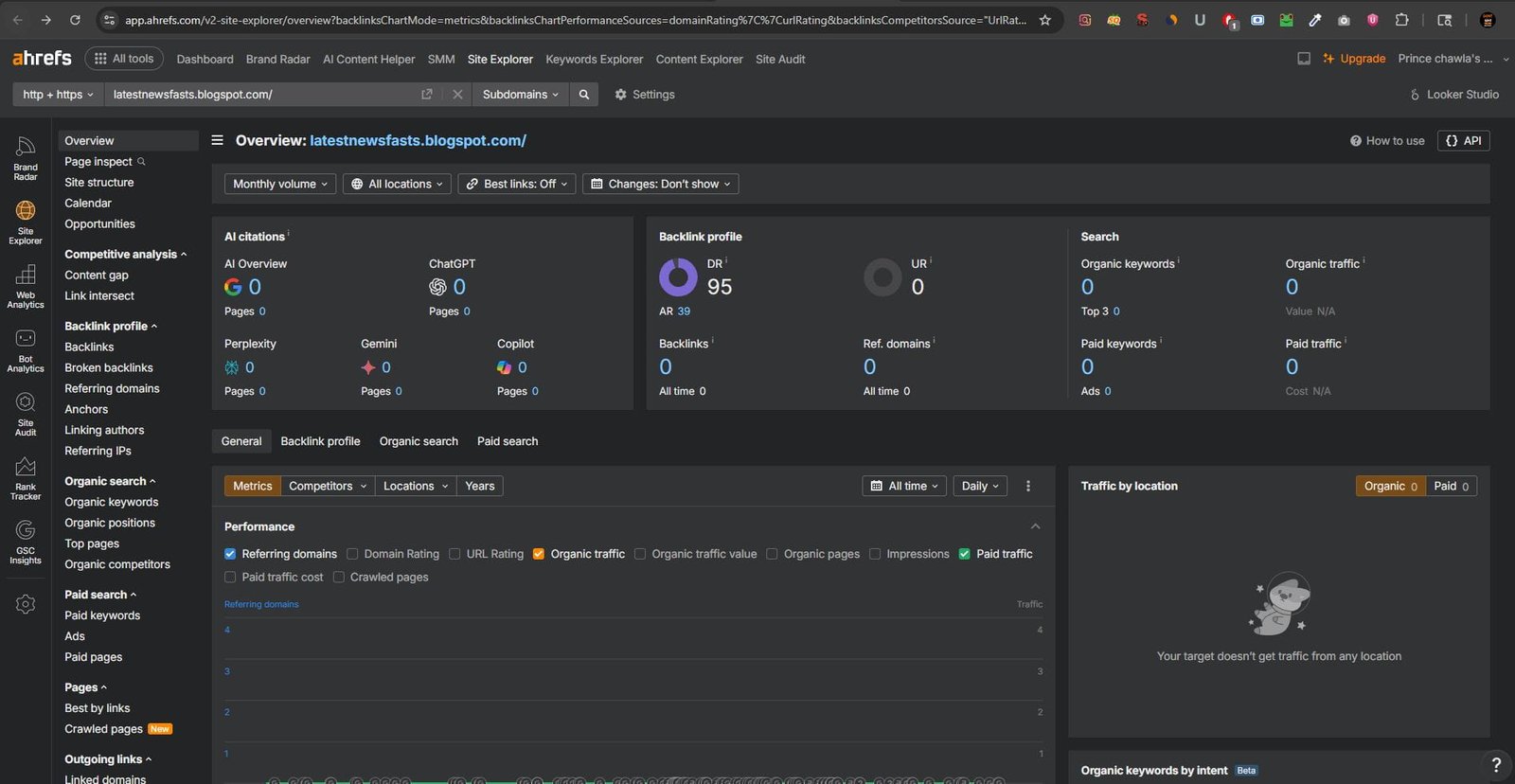Open the All locations dropdown
This screenshot has height=784, width=1515.
click(397, 184)
